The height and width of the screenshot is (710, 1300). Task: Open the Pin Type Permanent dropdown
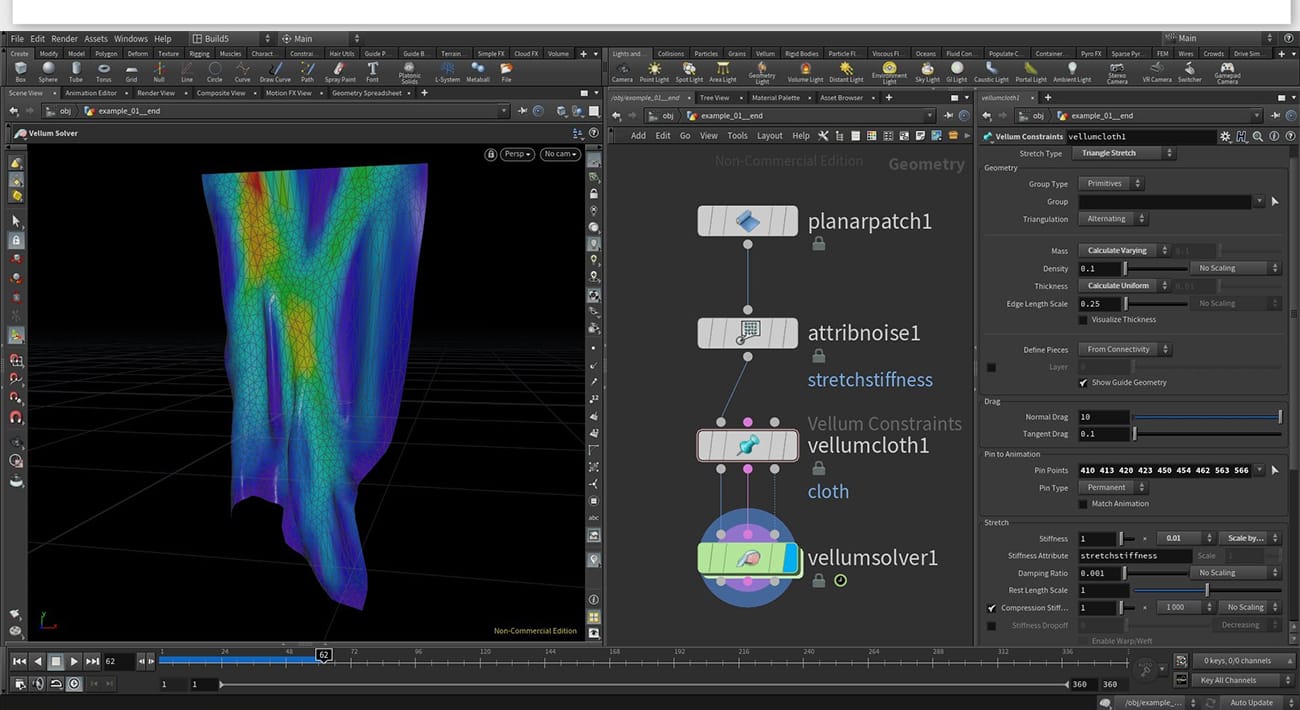(1113, 487)
